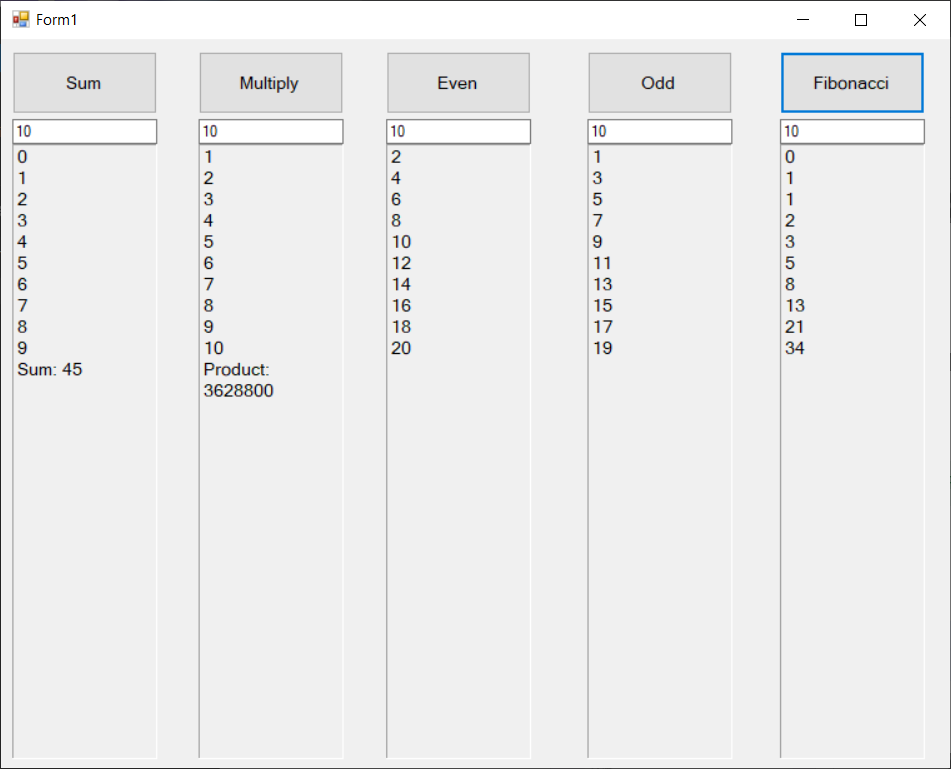Image resolution: width=951 pixels, height=769 pixels.
Task: Focus the input field under Multiply
Action: (x=271, y=132)
